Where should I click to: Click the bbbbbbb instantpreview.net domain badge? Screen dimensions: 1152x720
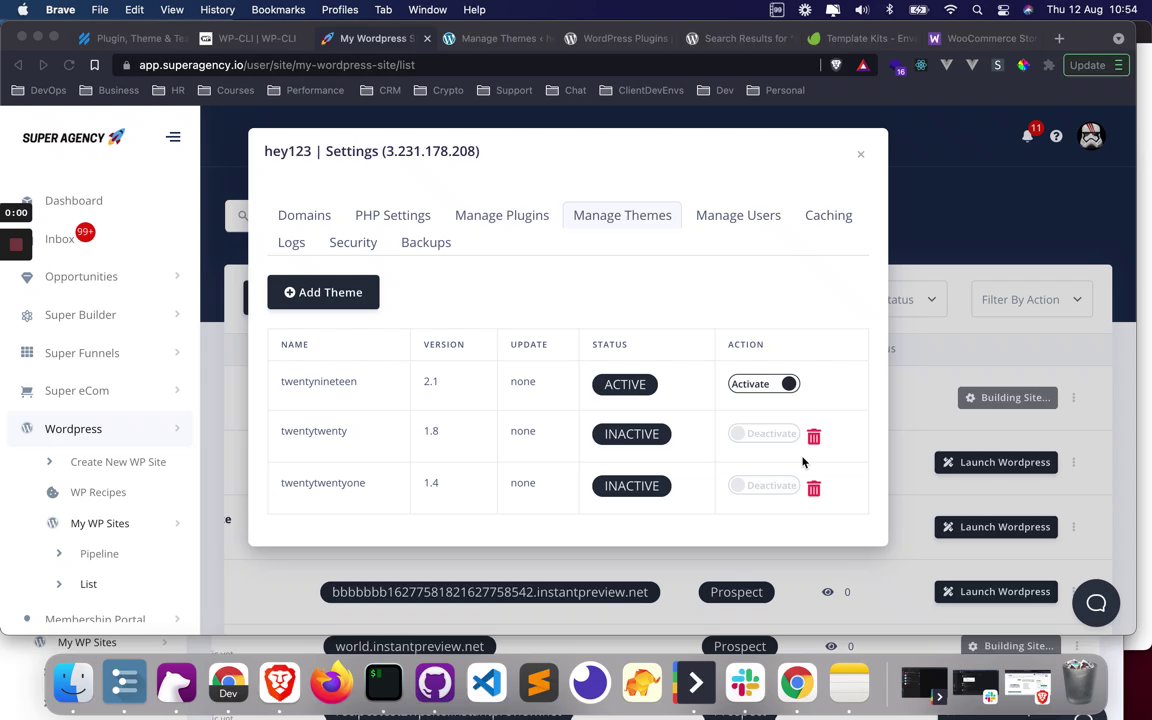(x=490, y=592)
